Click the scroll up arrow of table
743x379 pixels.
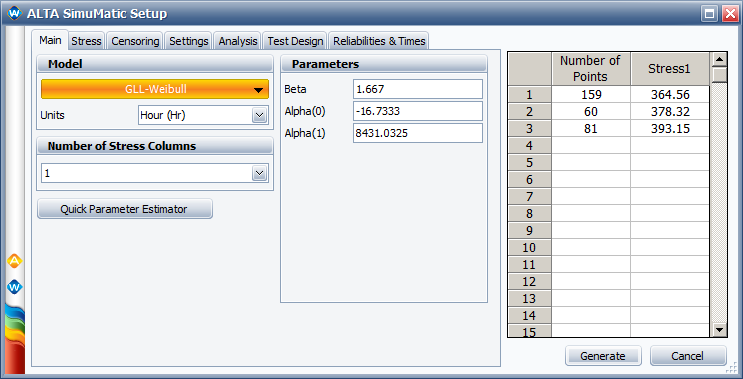tap(719, 60)
